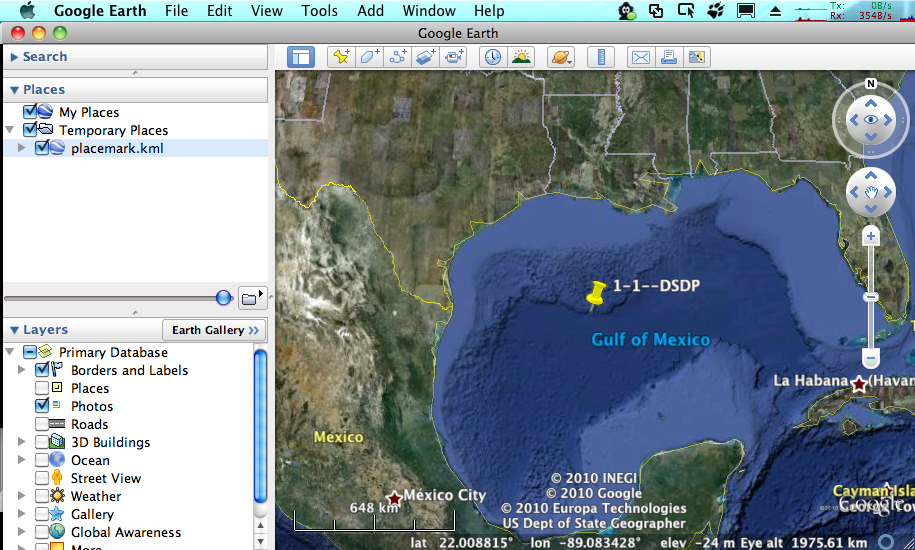Click the eject icon in menu bar
This screenshot has height=550, width=915.
(x=775, y=10)
